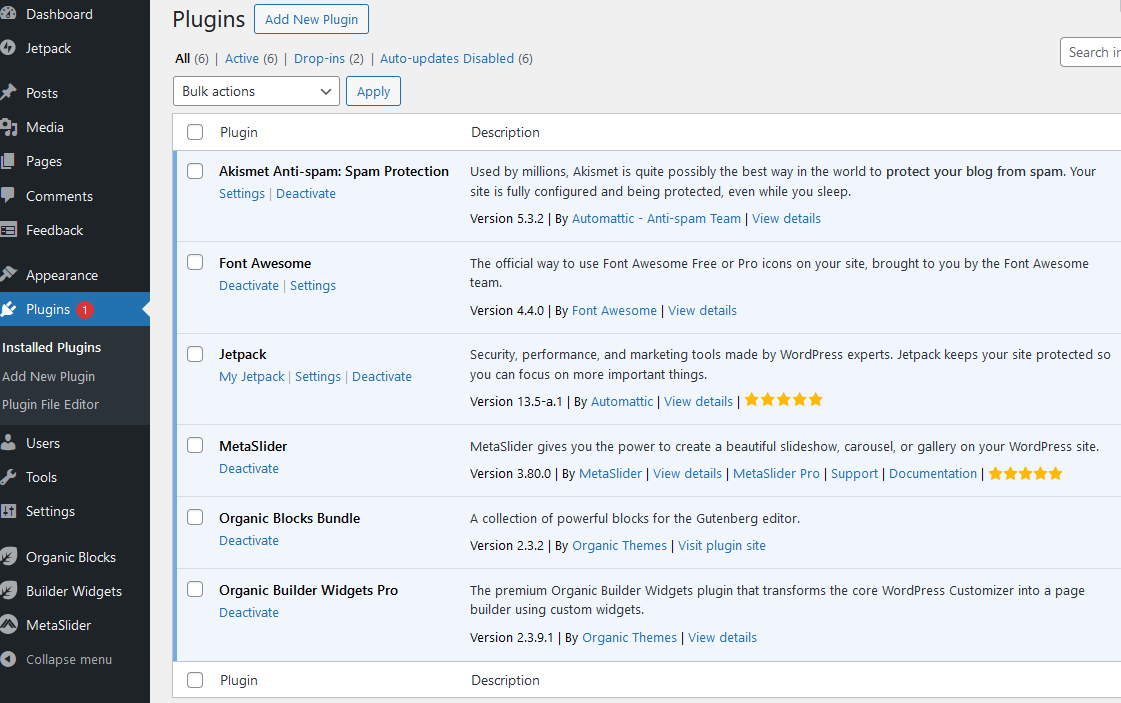
Task: Open the My Jetpack link
Action: [x=252, y=377]
